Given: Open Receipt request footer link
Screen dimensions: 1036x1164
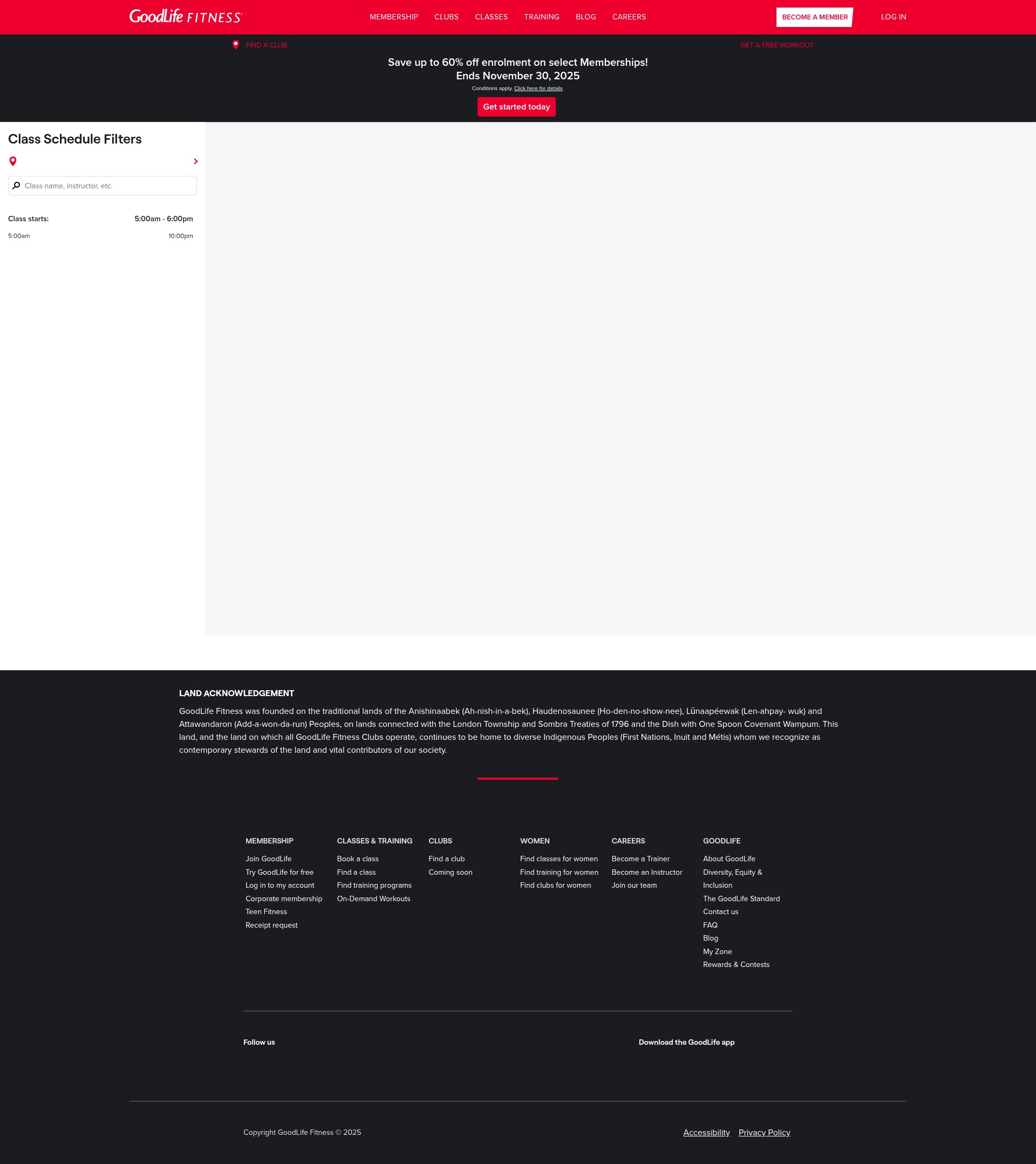Looking at the screenshot, I should (x=271, y=925).
